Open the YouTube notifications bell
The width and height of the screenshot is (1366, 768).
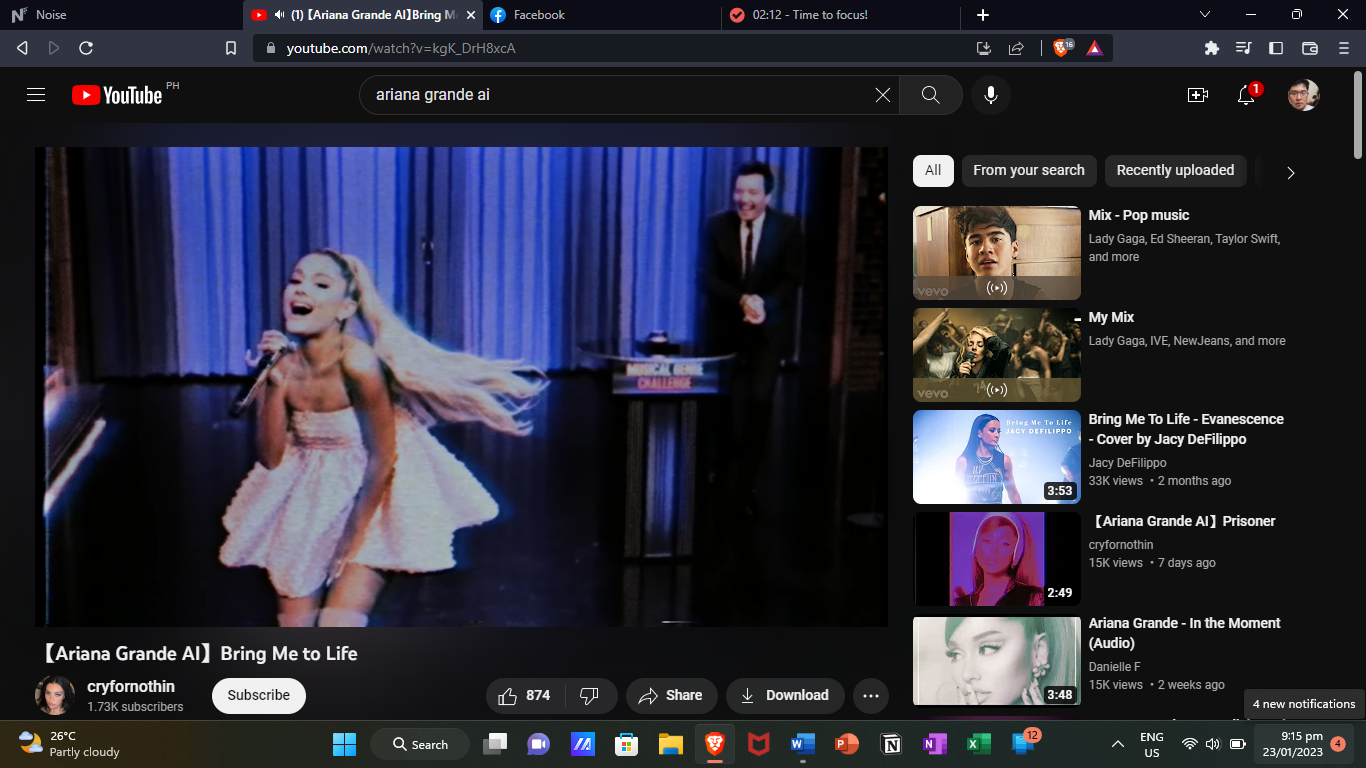coord(1247,95)
